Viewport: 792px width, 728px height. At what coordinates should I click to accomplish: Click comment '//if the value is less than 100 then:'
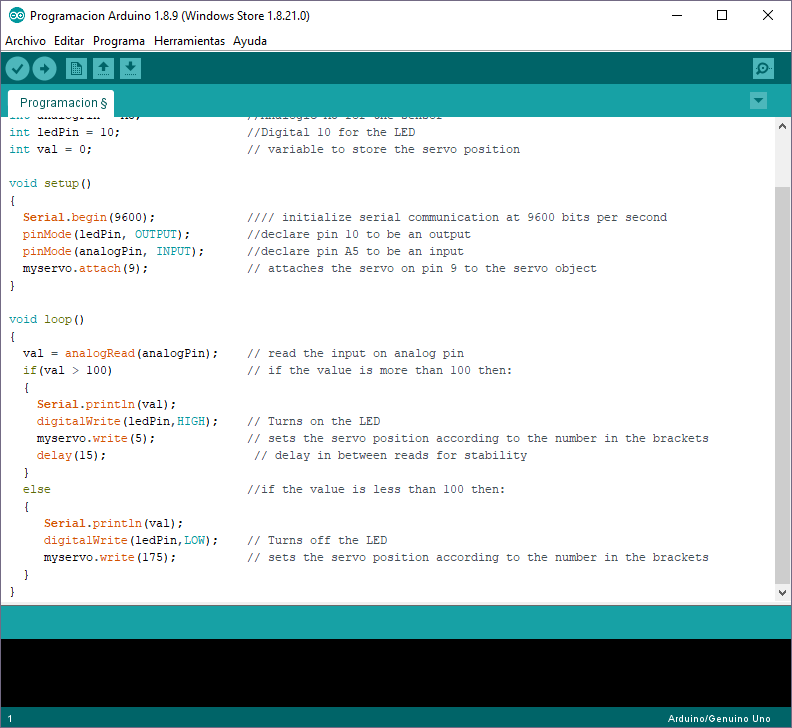[376, 490]
